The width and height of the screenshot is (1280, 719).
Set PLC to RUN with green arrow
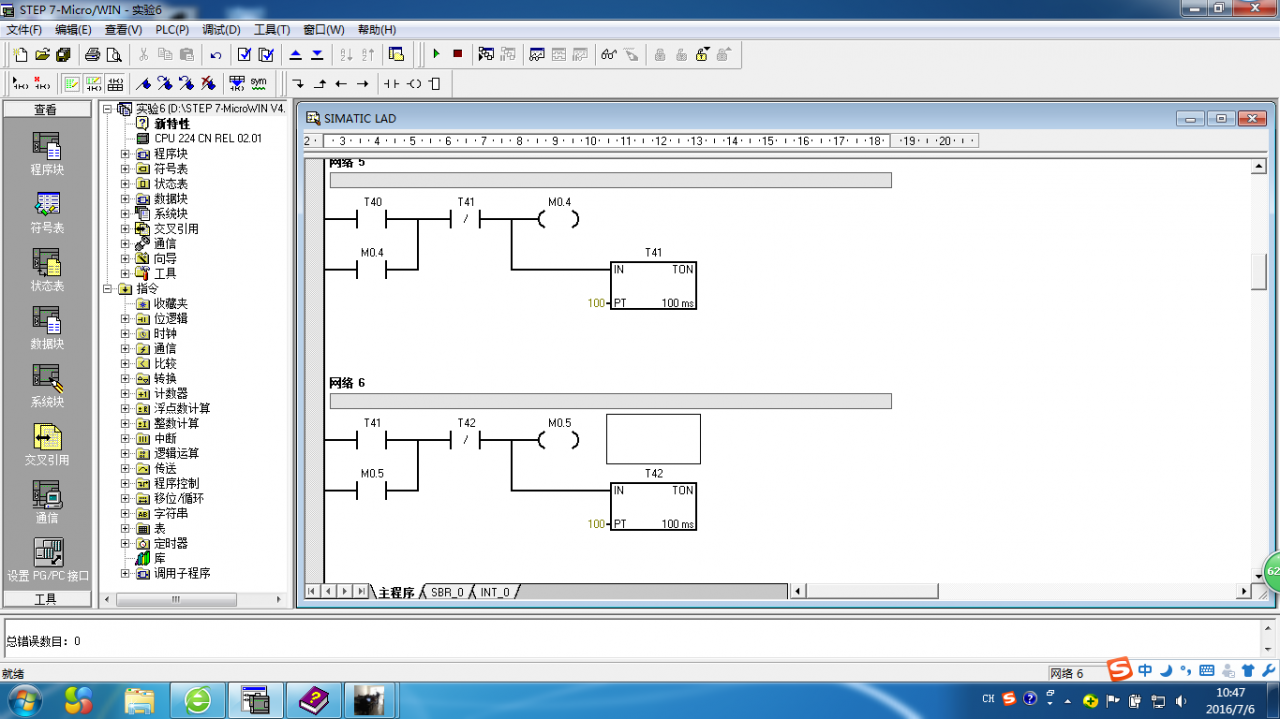tap(436, 54)
